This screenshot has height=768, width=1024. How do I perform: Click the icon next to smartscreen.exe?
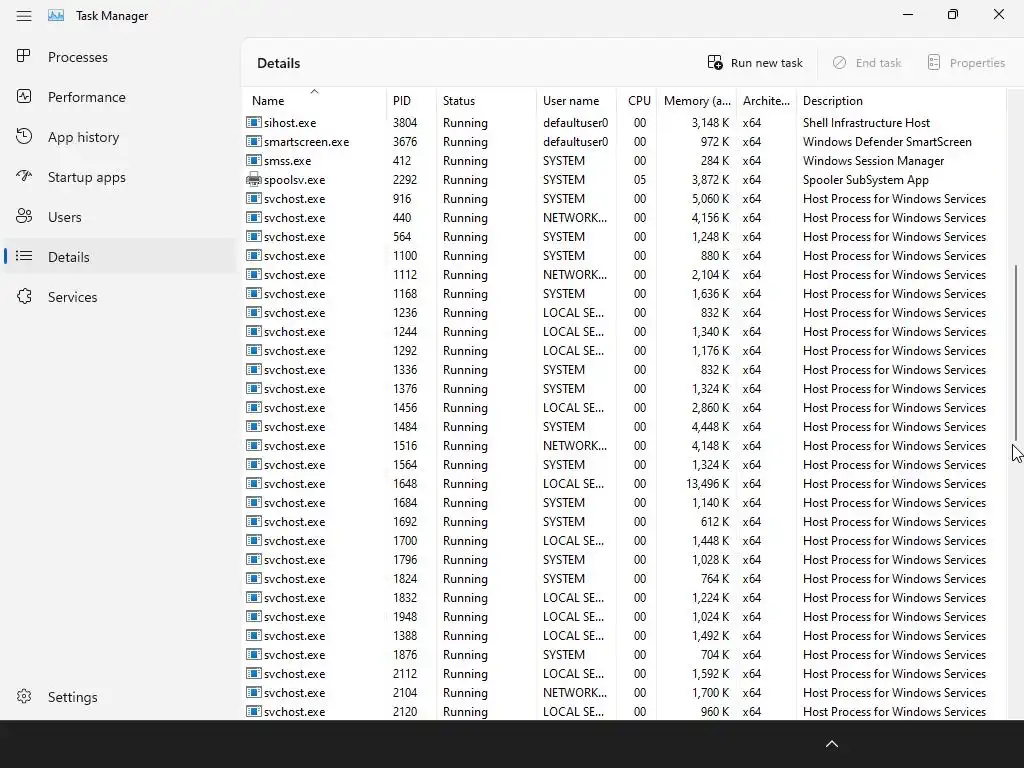point(253,141)
